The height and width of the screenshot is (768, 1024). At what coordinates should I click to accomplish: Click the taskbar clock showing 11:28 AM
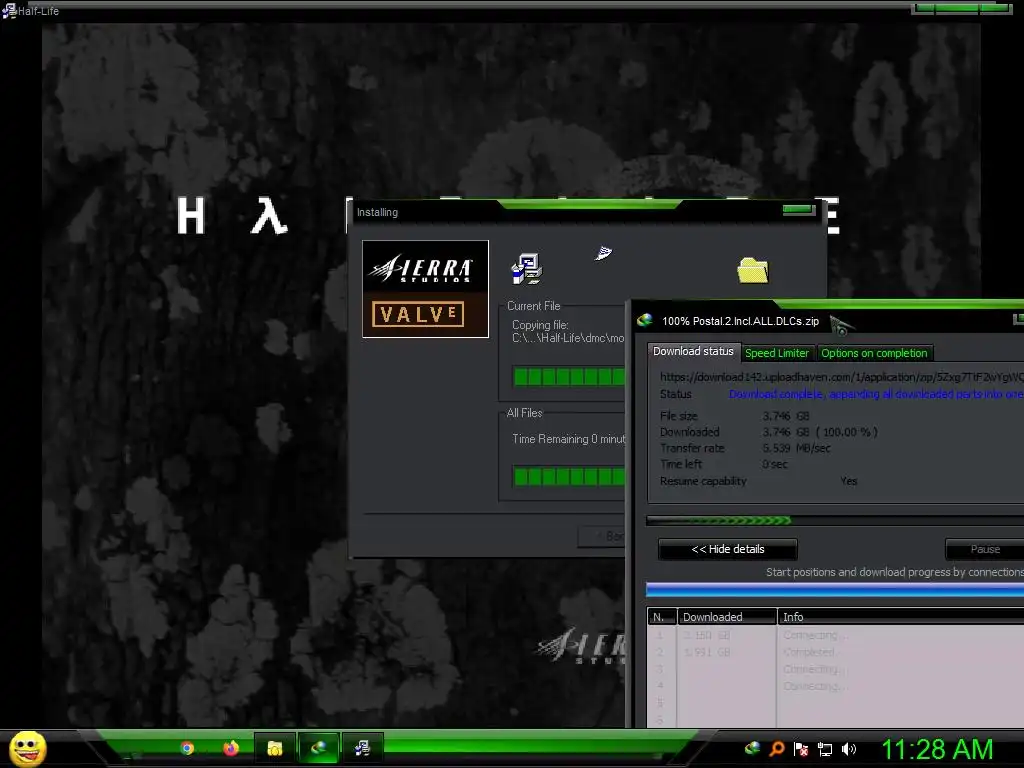[937, 749]
